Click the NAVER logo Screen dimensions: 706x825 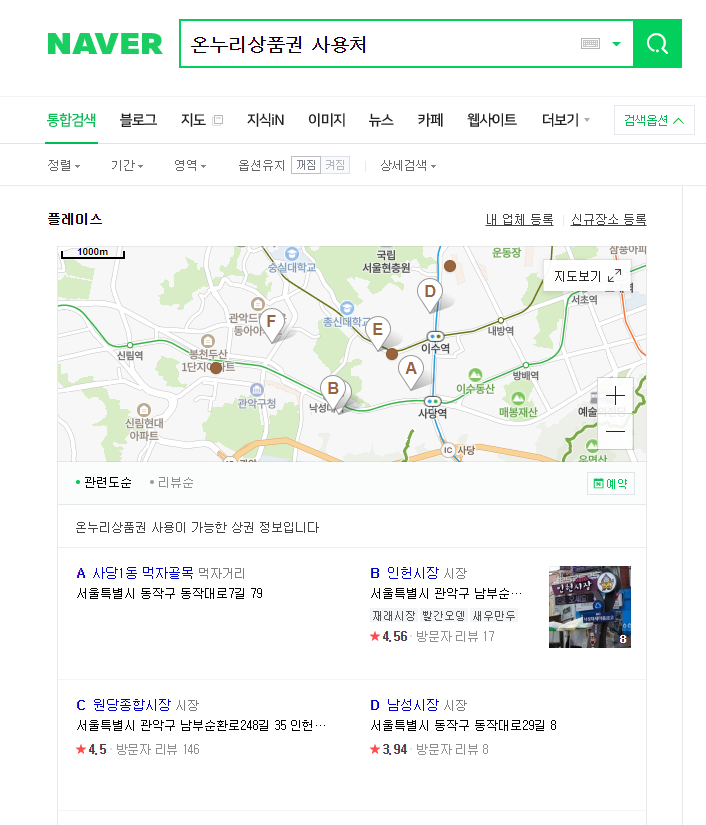[105, 44]
